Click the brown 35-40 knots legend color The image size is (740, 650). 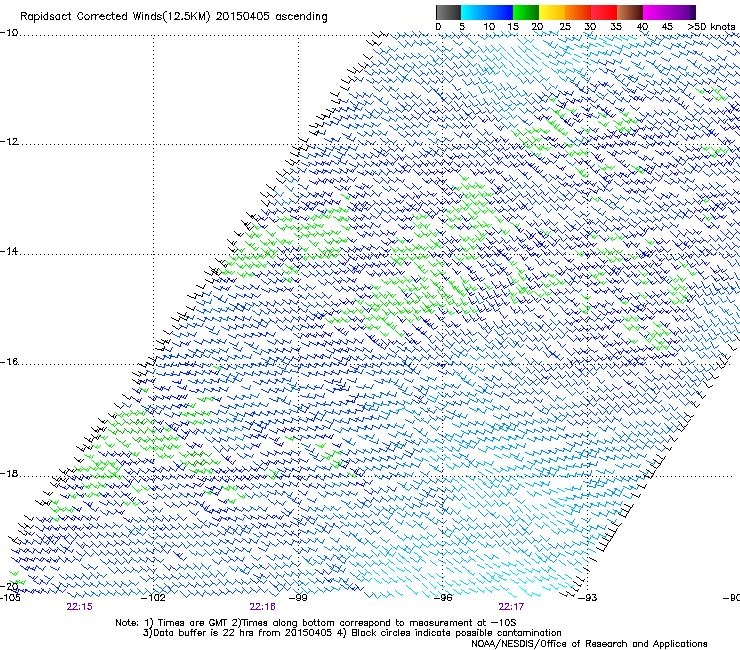pos(630,12)
